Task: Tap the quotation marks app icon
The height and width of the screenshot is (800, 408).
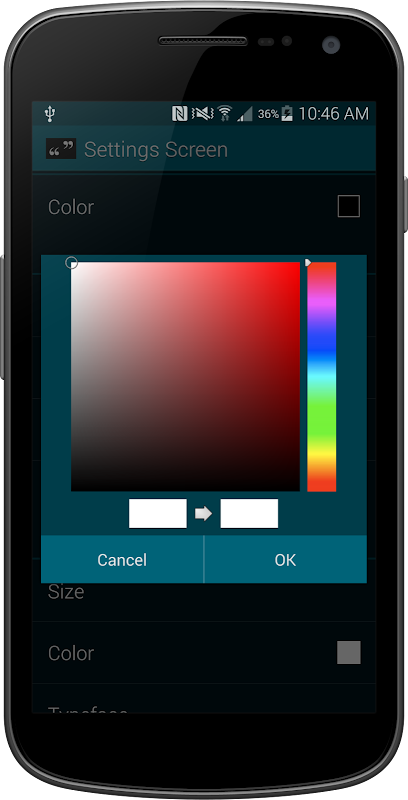Action: (x=61, y=149)
